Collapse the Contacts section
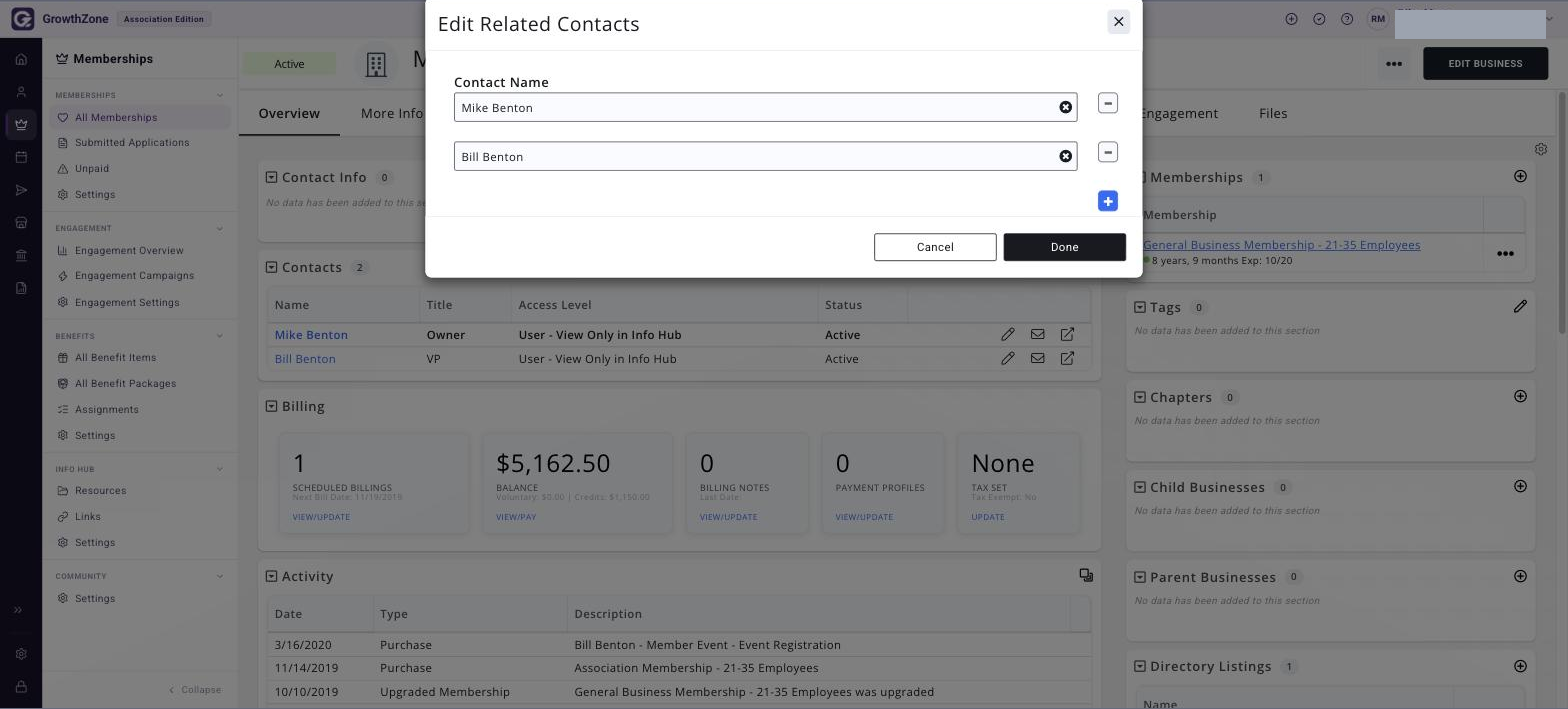 271,267
